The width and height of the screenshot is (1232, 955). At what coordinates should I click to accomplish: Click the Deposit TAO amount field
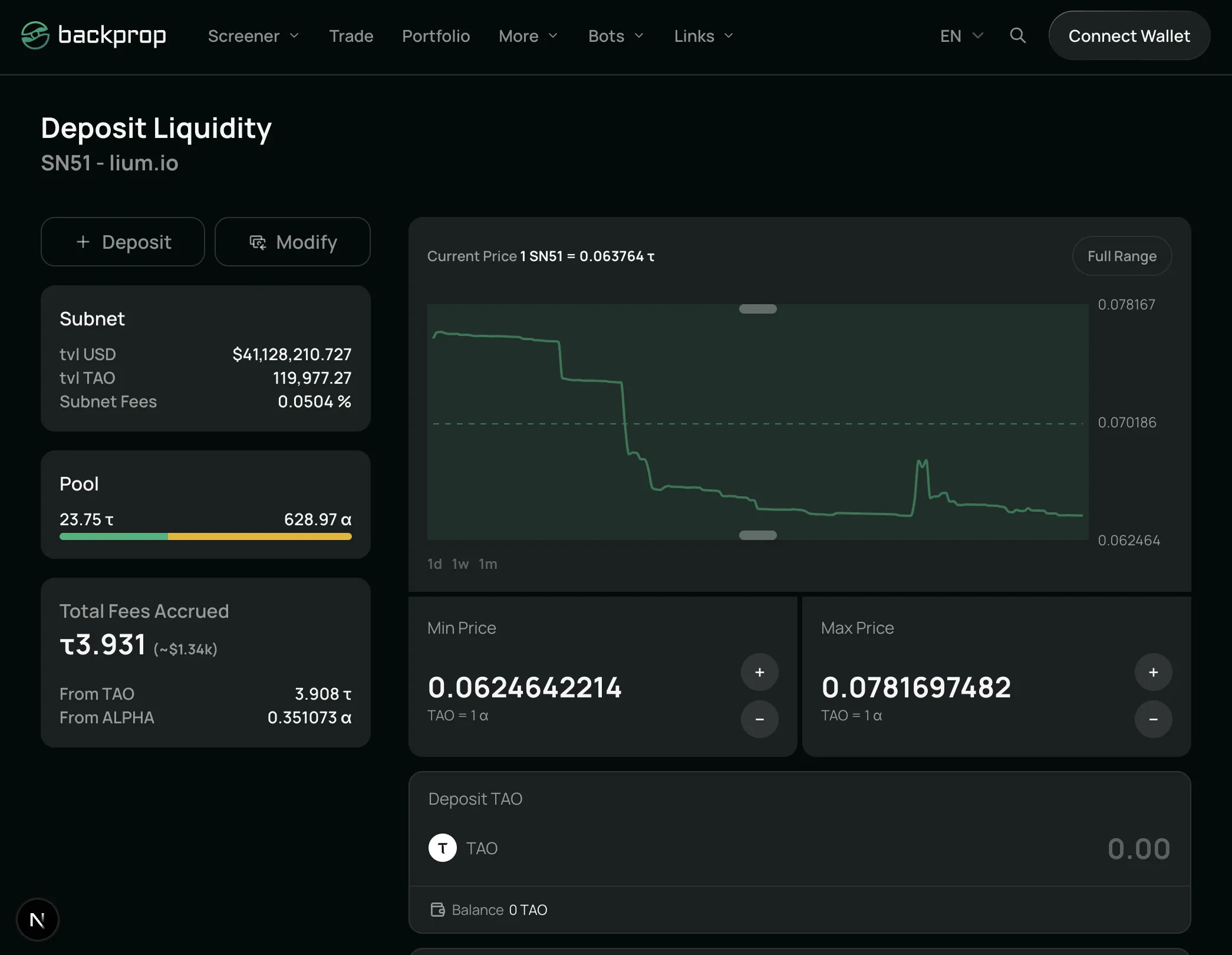pos(1138,849)
